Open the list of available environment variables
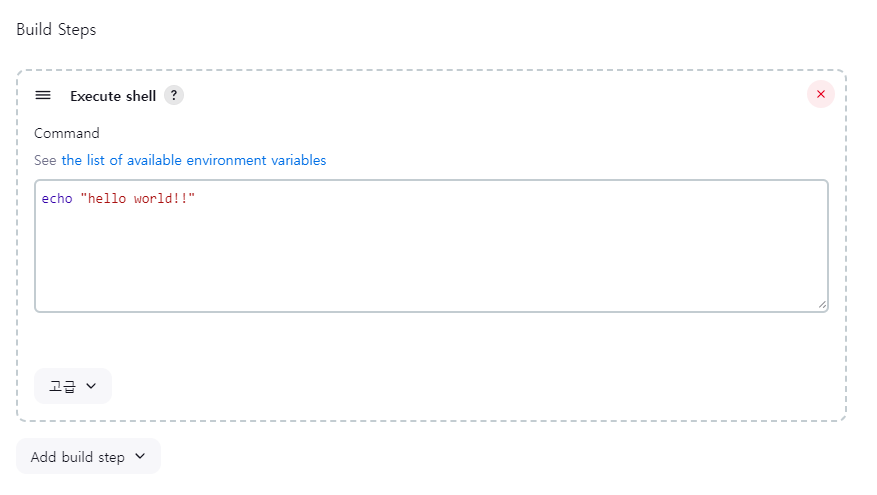 pos(194,161)
